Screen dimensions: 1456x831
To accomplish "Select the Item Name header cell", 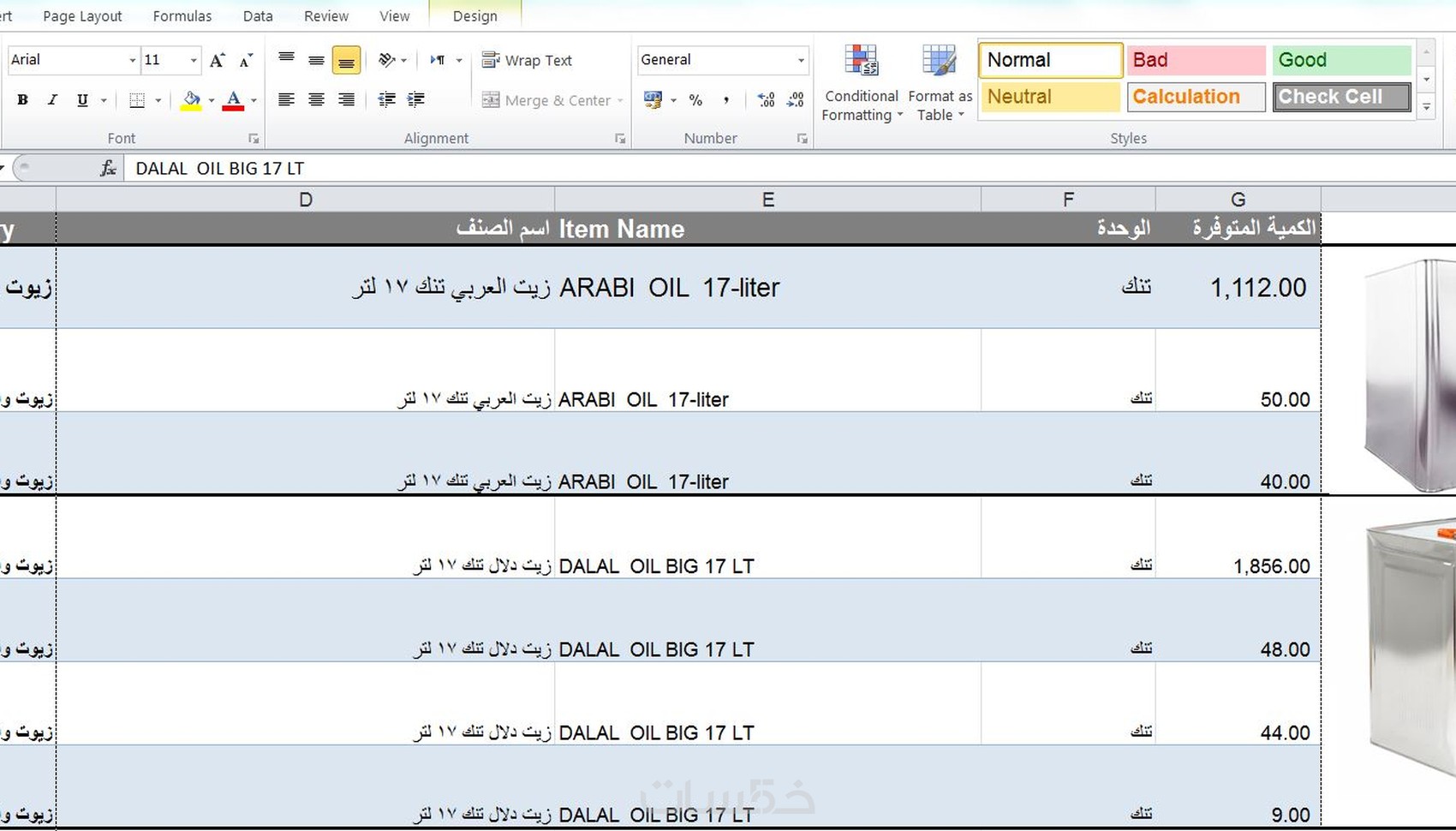I will 768,229.
